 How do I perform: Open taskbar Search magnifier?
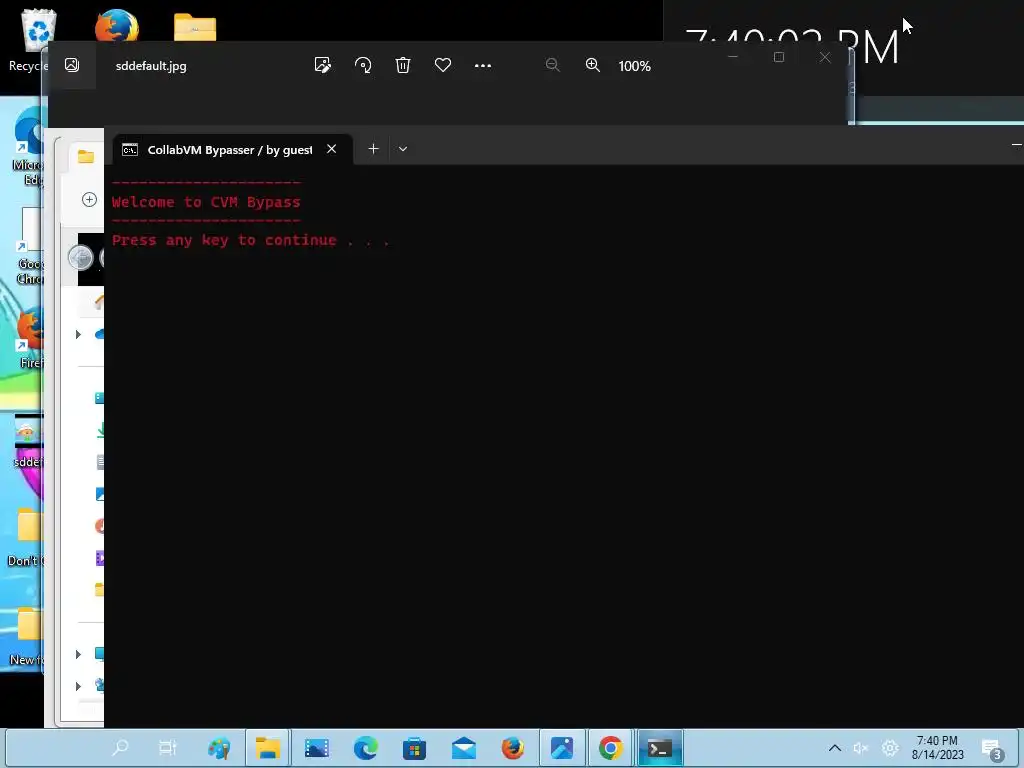tap(120, 748)
